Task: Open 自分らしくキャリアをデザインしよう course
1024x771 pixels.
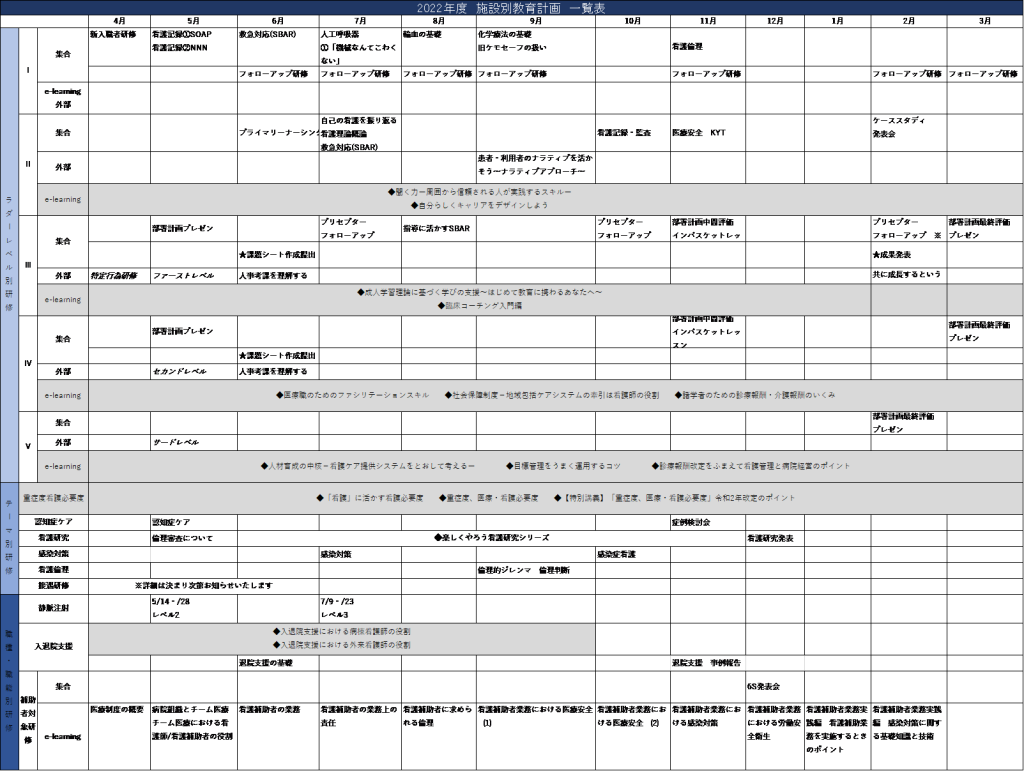Action: 479,205
